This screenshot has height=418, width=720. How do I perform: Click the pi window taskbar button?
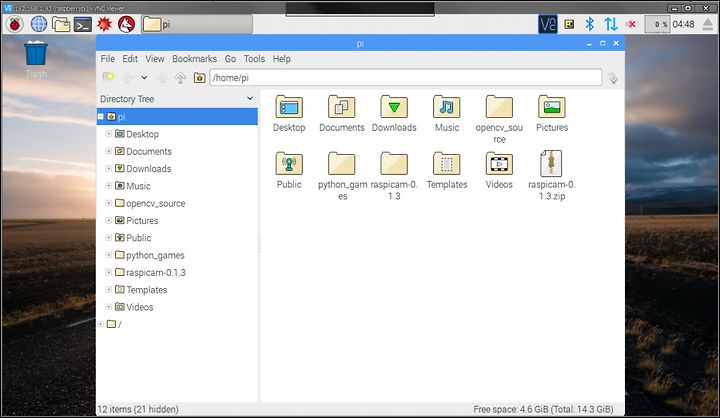197,24
